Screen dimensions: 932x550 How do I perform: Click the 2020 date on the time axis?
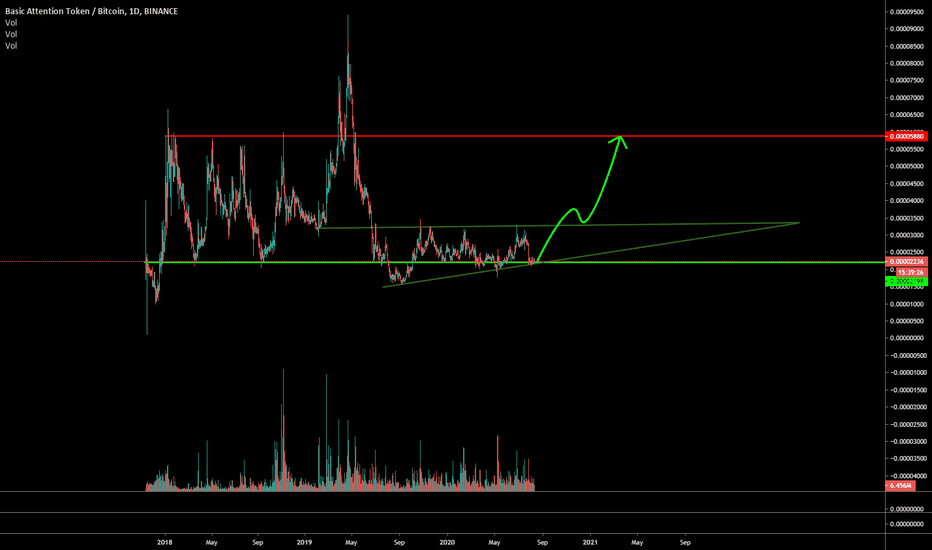pyautogui.click(x=447, y=542)
